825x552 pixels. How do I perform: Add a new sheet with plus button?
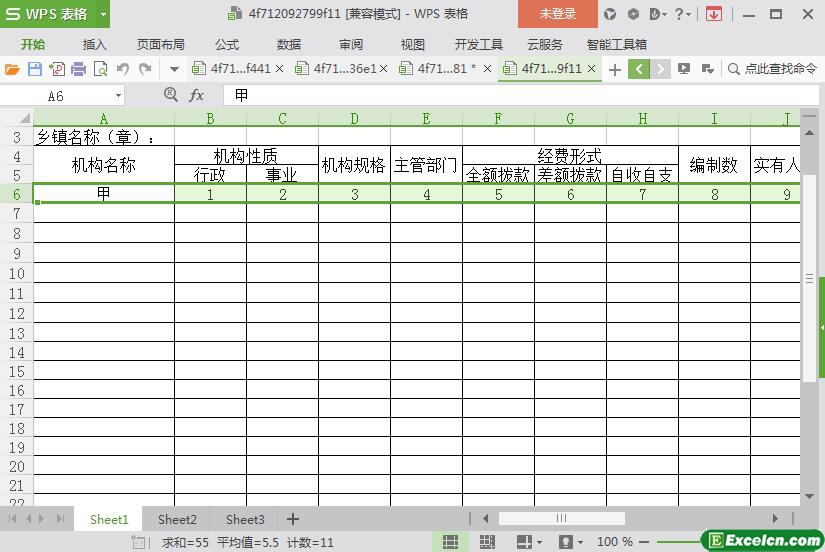pyautogui.click(x=293, y=519)
